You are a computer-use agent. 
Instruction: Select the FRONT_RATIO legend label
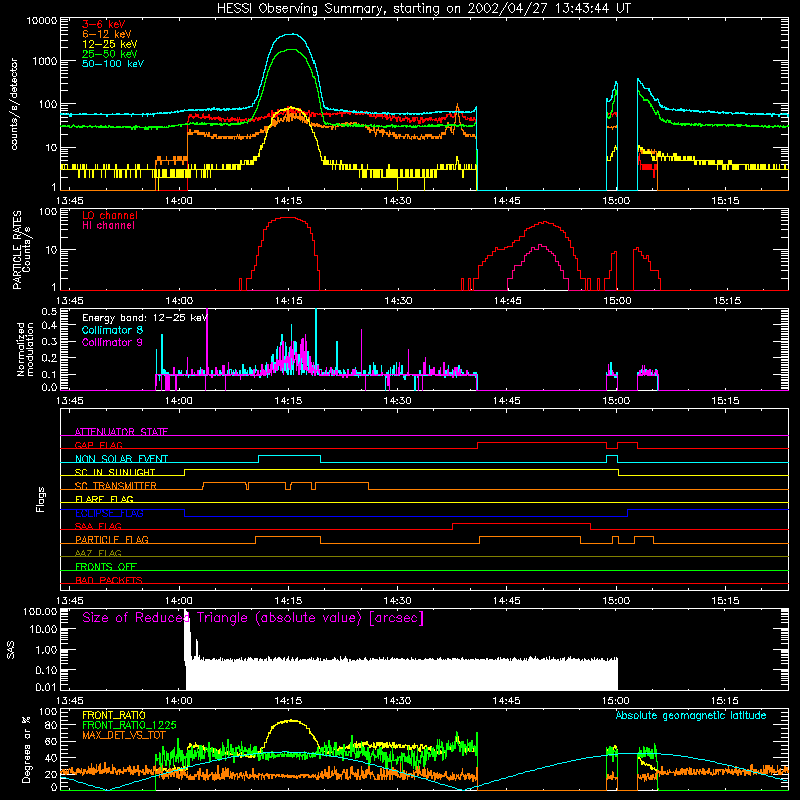113,715
